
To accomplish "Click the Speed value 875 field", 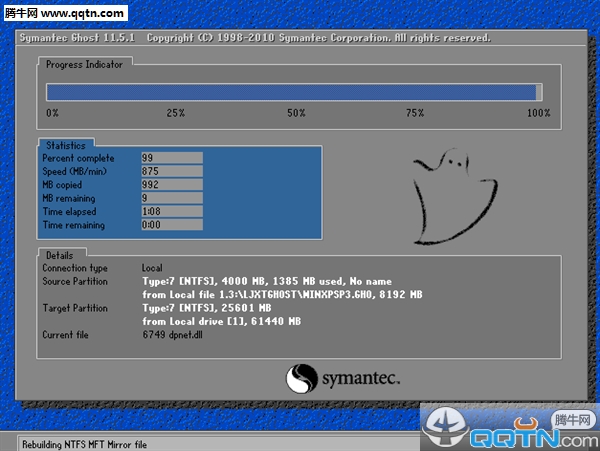I will tap(172, 171).
